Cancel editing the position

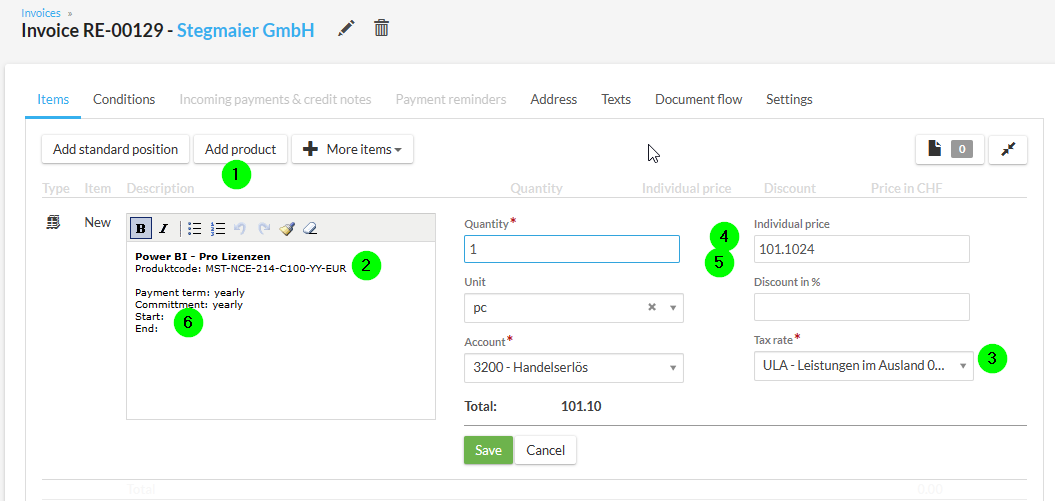(546, 450)
